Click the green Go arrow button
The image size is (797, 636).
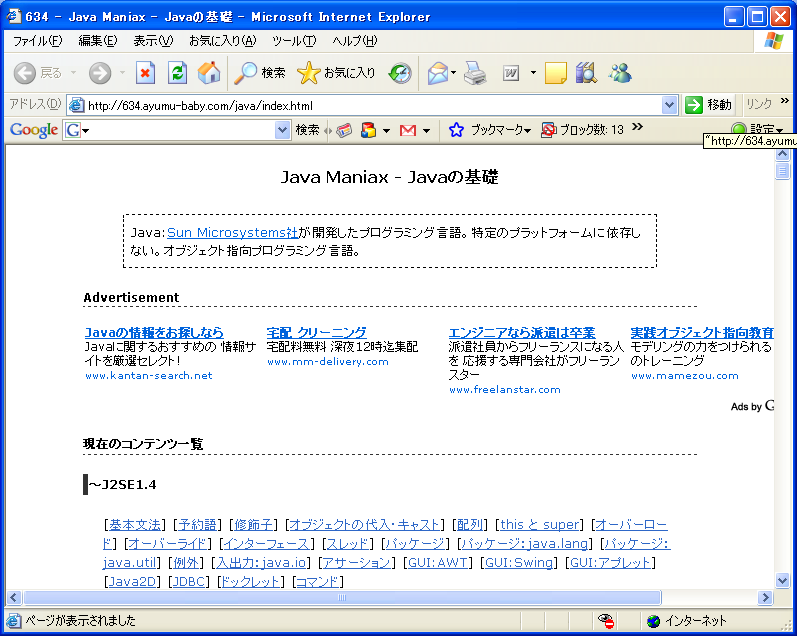click(x=693, y=105)
